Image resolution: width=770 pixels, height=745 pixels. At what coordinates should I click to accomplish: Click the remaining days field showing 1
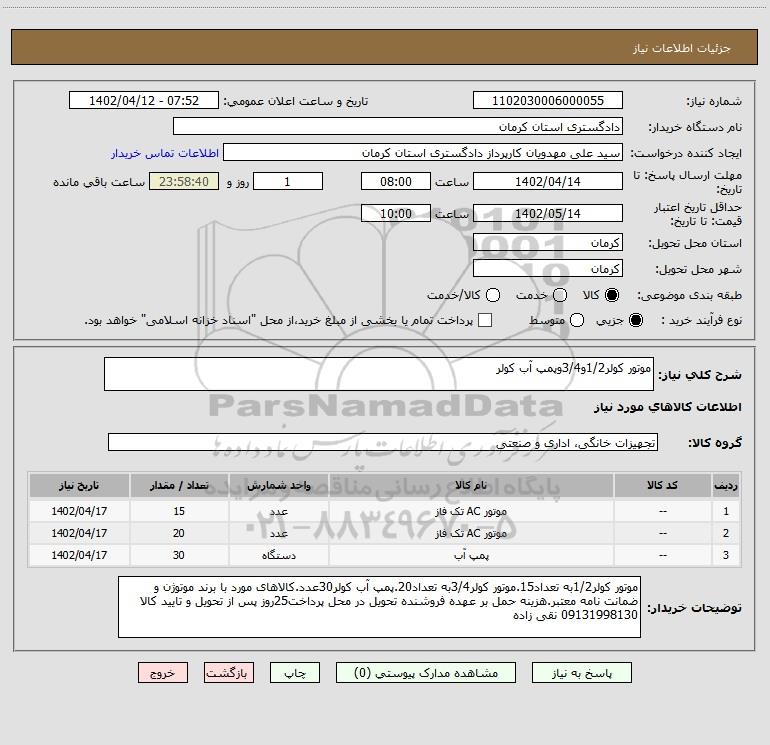pos(288,181)
